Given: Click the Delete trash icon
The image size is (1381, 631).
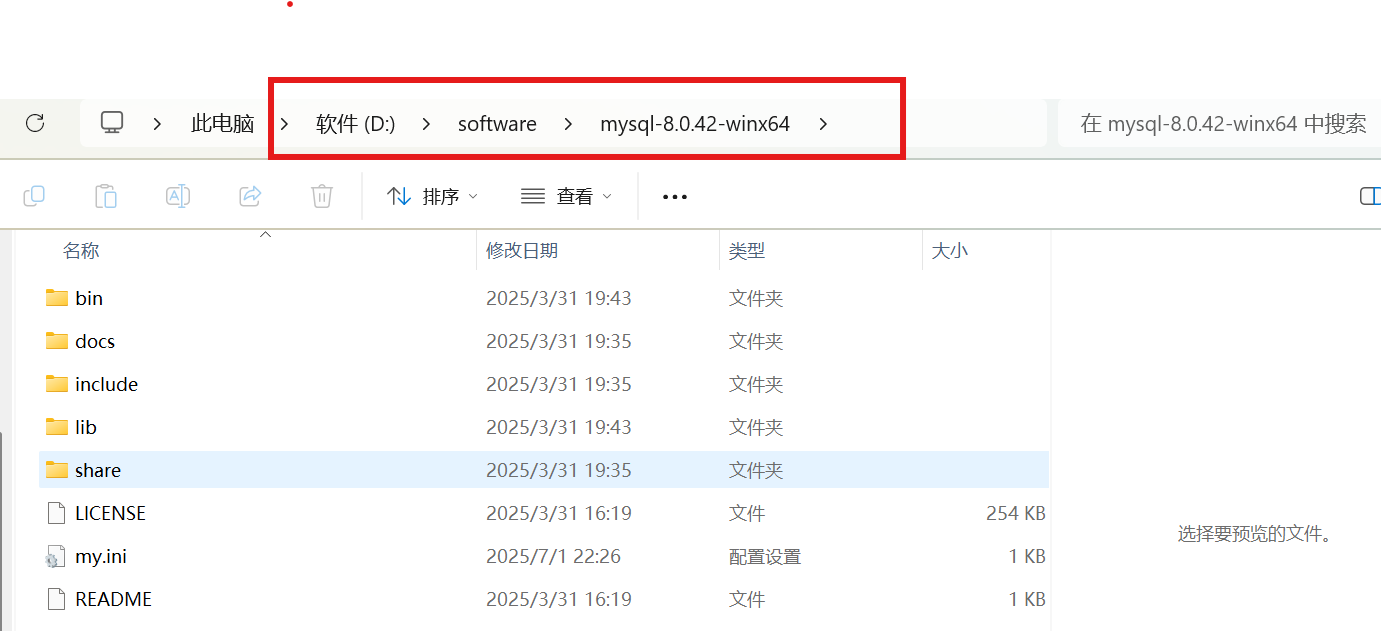Looking at the screenshot, I should [x=322, y=196].
